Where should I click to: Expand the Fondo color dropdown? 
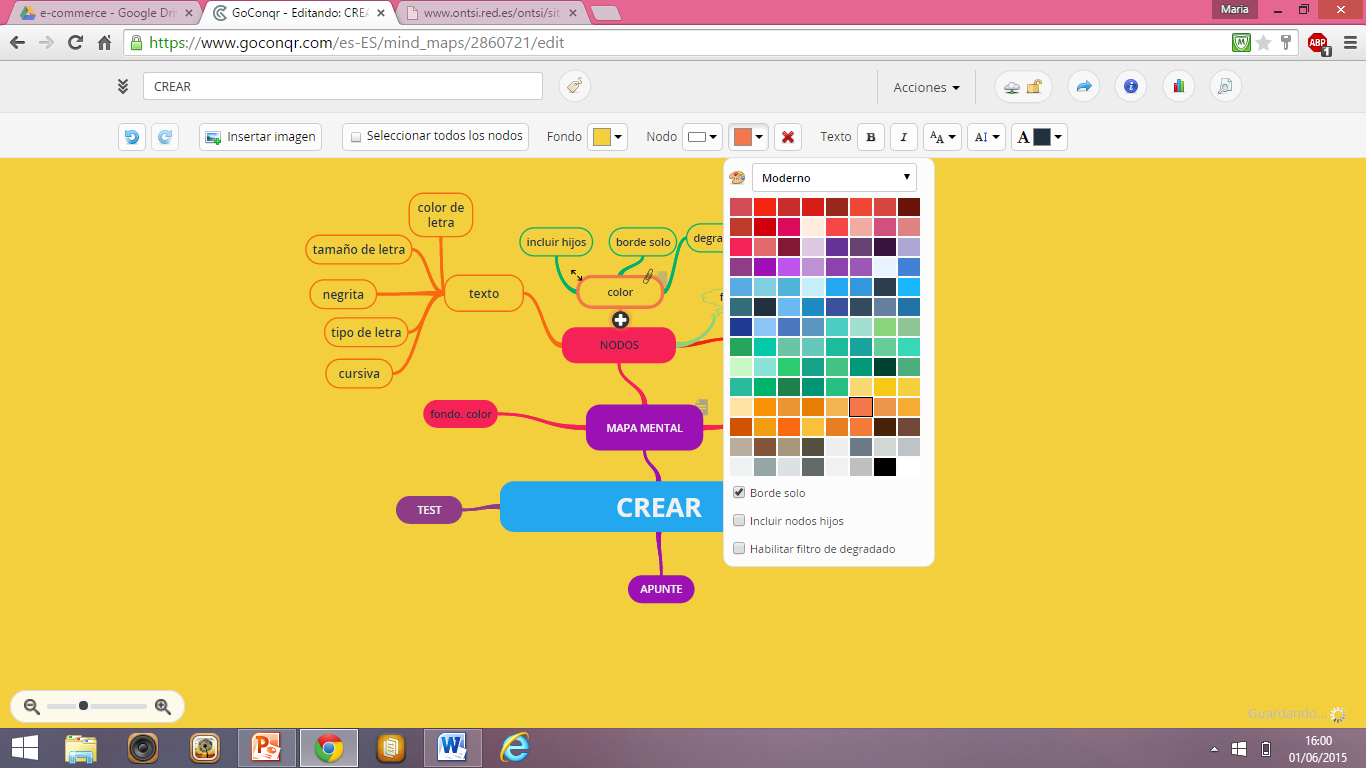(607, 137)
